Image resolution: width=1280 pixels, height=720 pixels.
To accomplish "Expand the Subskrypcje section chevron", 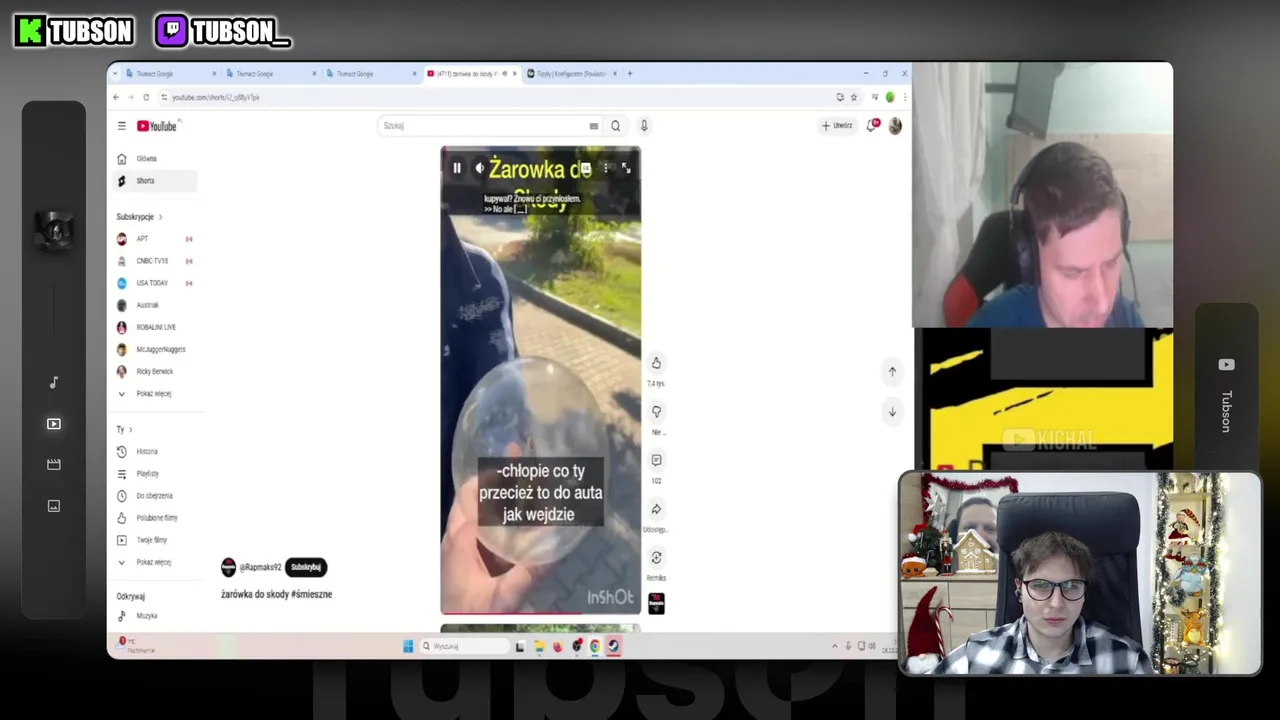I will point(160,217).
